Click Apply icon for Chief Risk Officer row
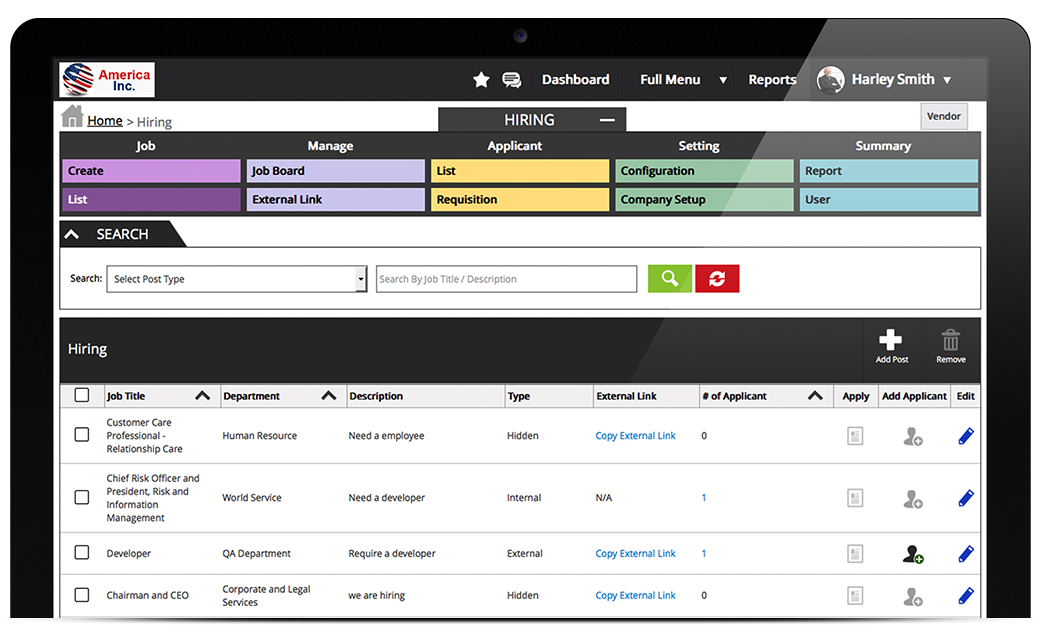 855,498
